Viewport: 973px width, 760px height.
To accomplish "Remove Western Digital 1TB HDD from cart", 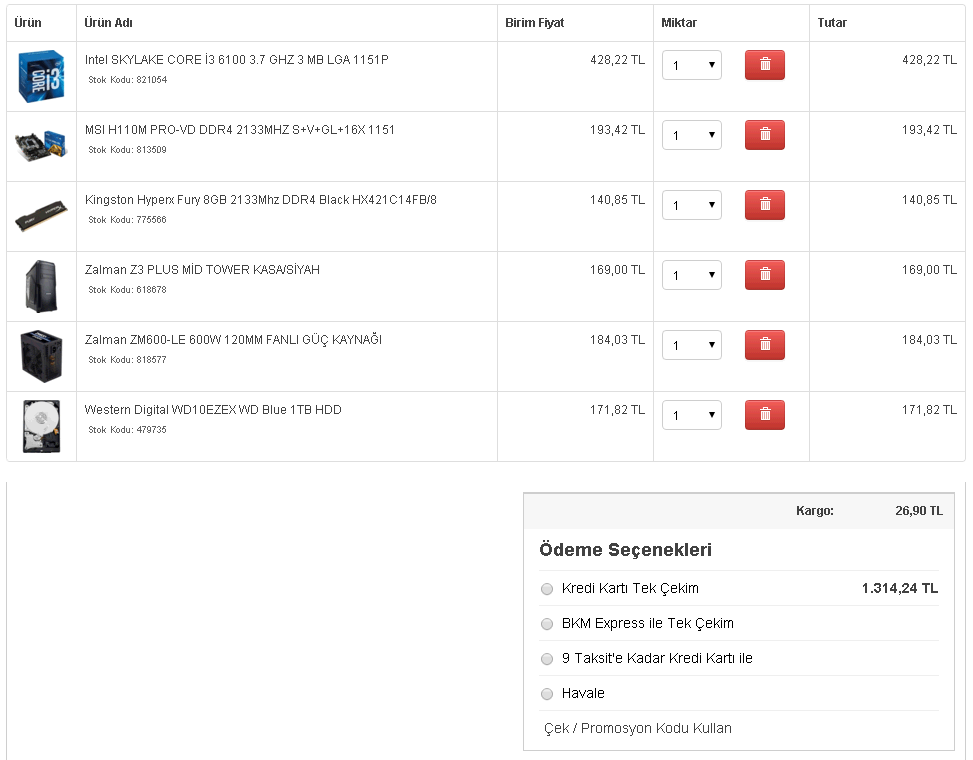I will tap(764, 415).
